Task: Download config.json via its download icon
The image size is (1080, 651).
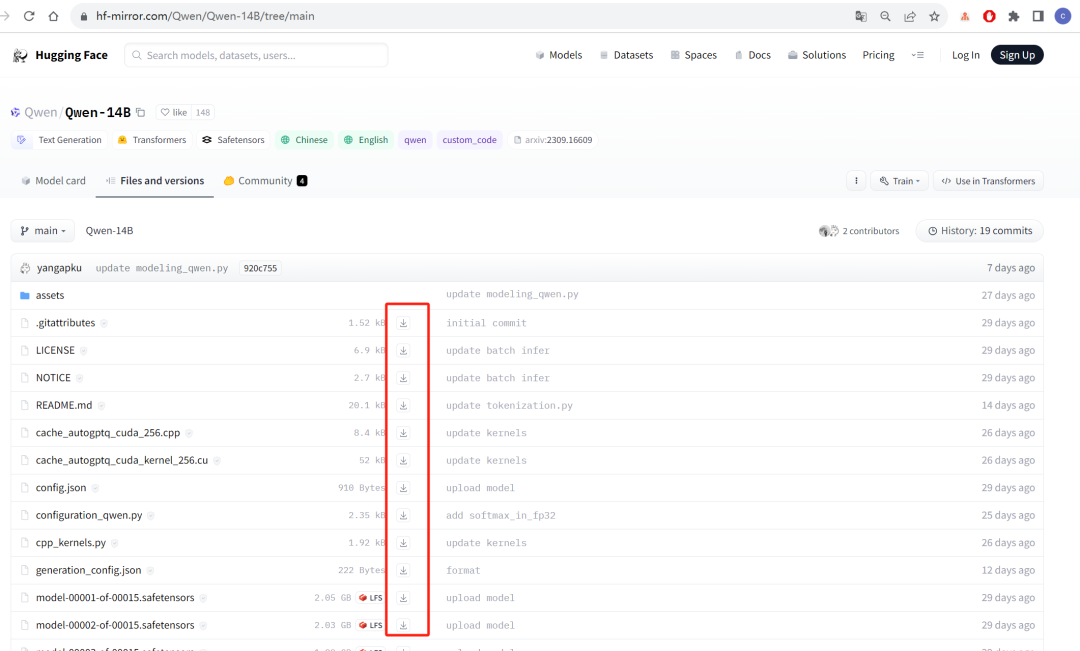Action: pos(404,488)
